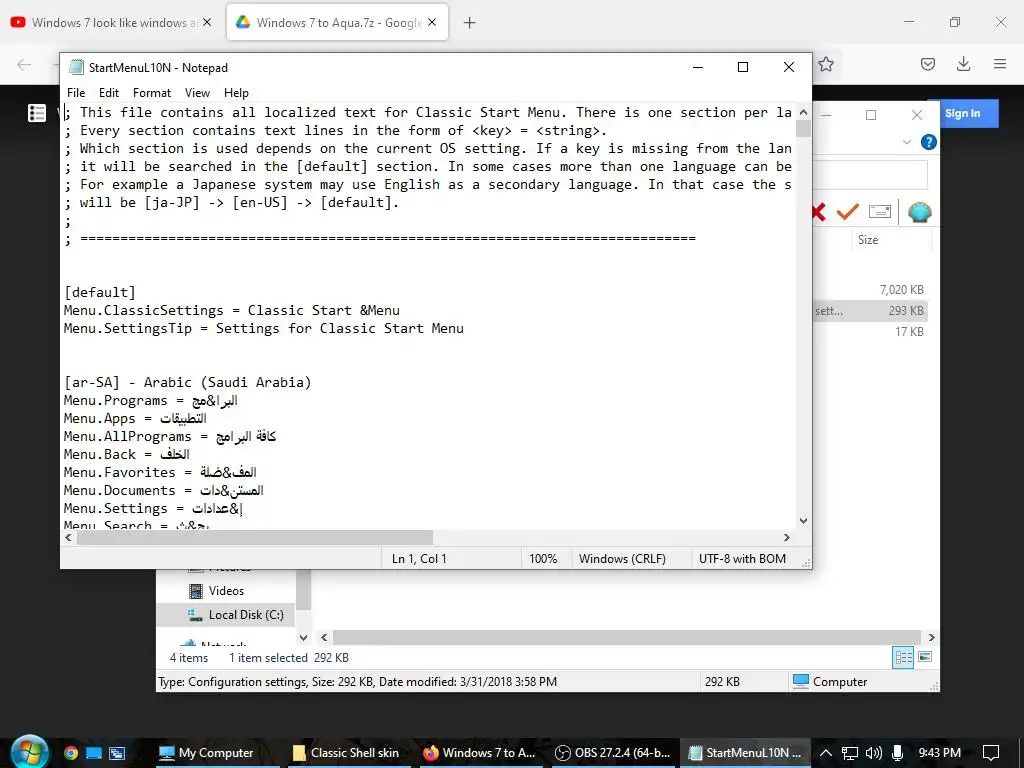Image resolution: width=1024 pixels, height=768 pixels.
Task: Switch to the Firefox taskbar window
Action: coord(479,752)
